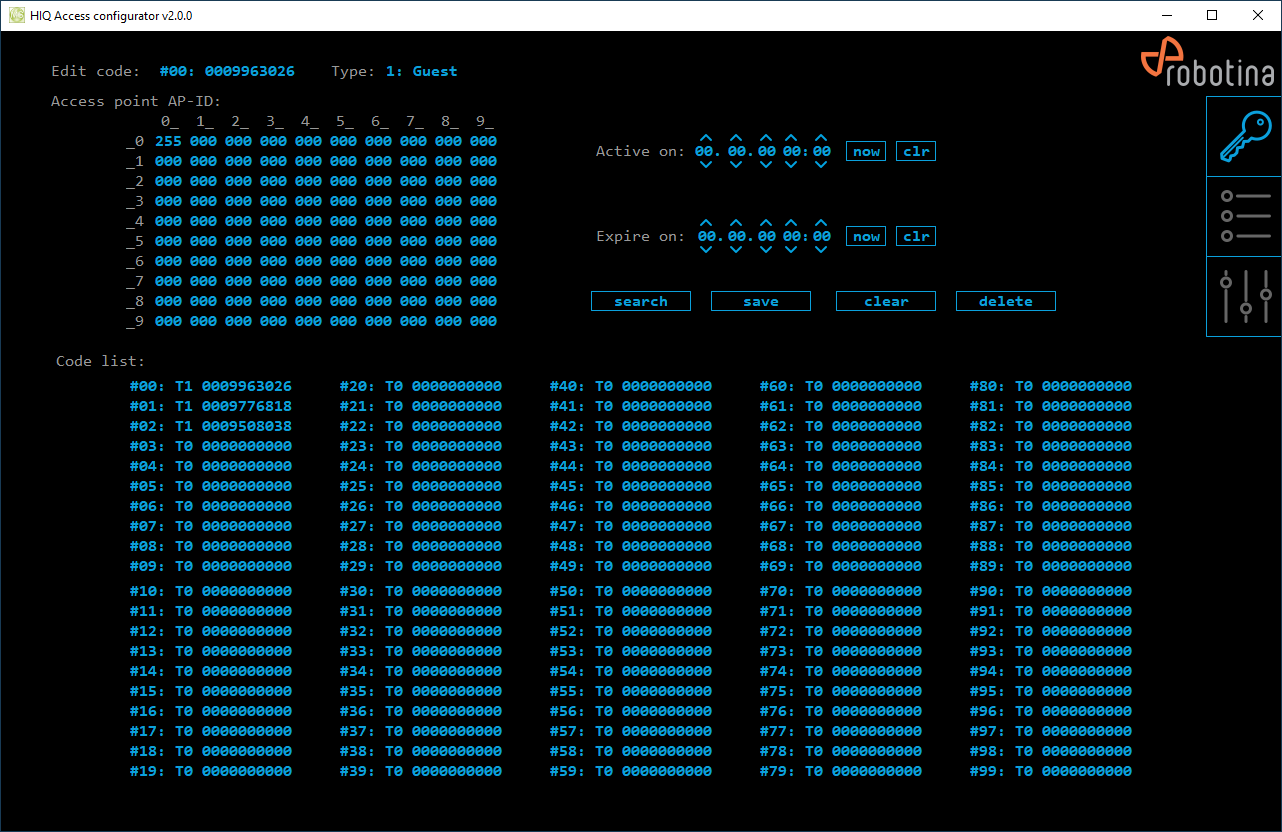The height and width of the screenshot is (832, 1282).
Task: Click the clear button
Action: pyautogui.click(x=886, y=302)
